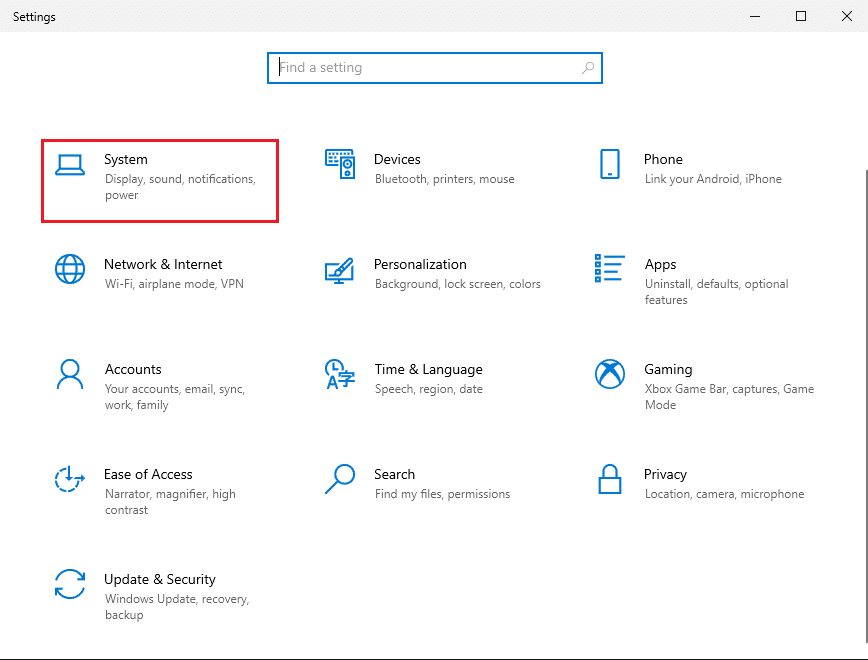
Task: Select the Network & Internet globe icon
Action: pyautogui.click(x=70, y=270)
